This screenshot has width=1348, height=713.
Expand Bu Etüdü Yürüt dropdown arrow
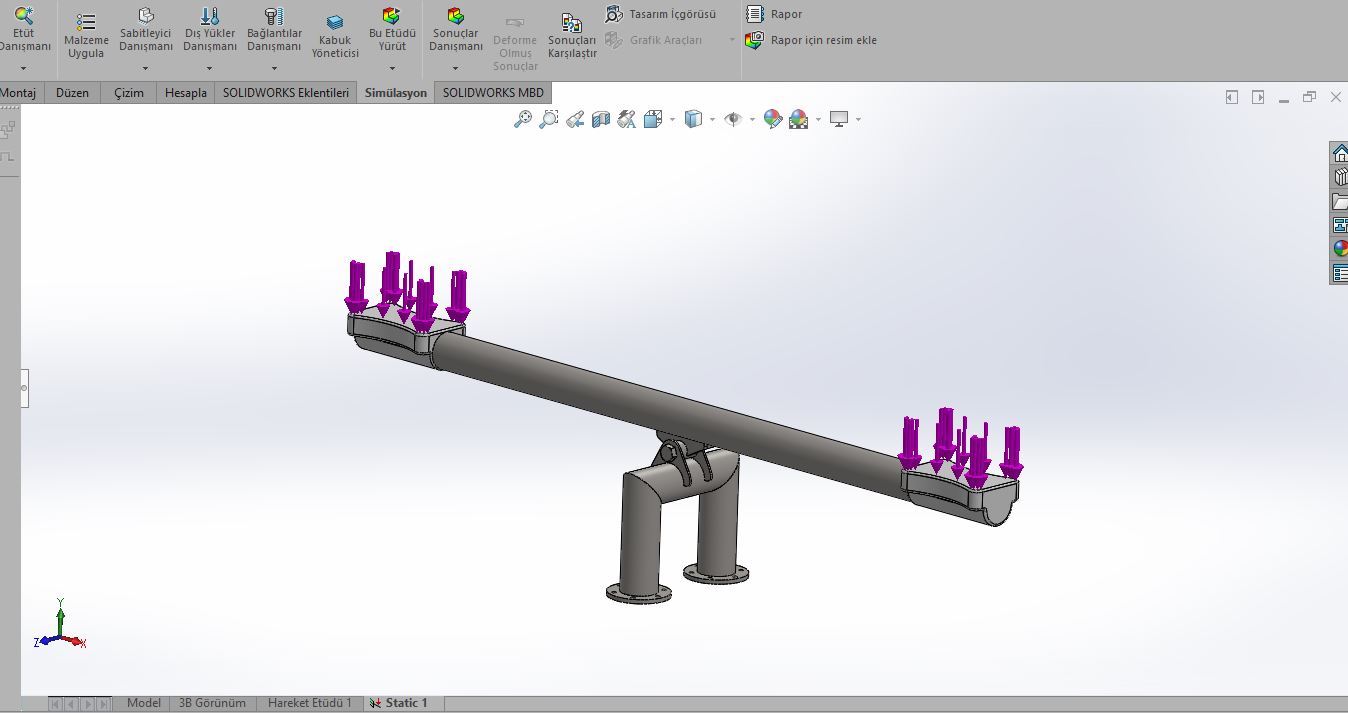[392, 68]
